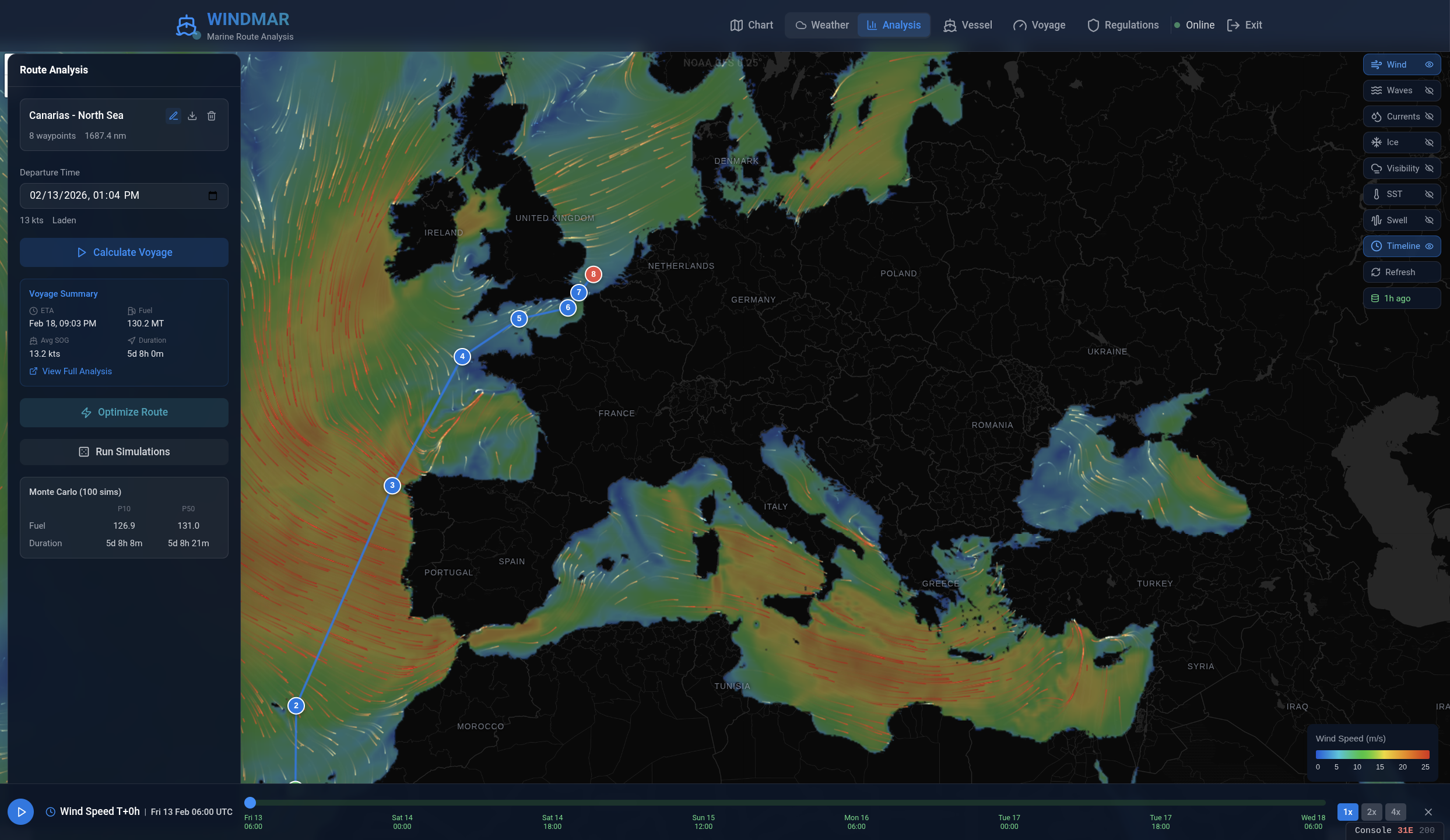Open the Weather tab
Screen dimensions: 1450x840
point(822,25)
